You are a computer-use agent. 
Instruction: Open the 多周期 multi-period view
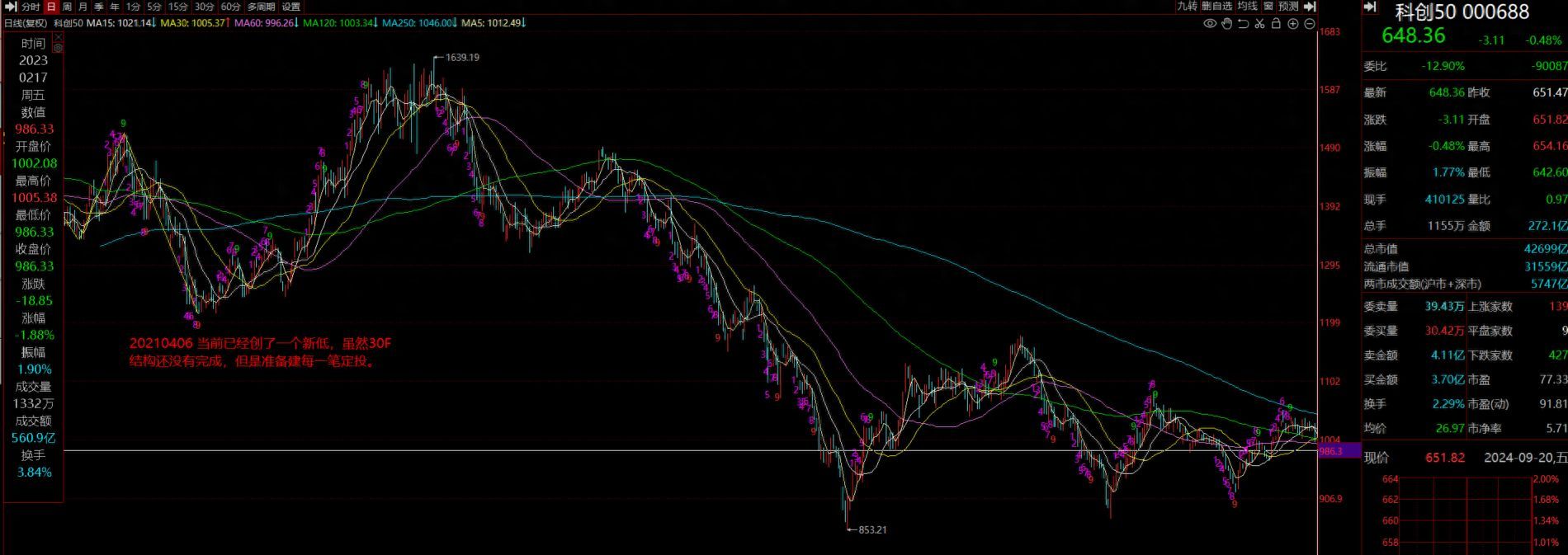pyautogui.click(x=262, y=7)
